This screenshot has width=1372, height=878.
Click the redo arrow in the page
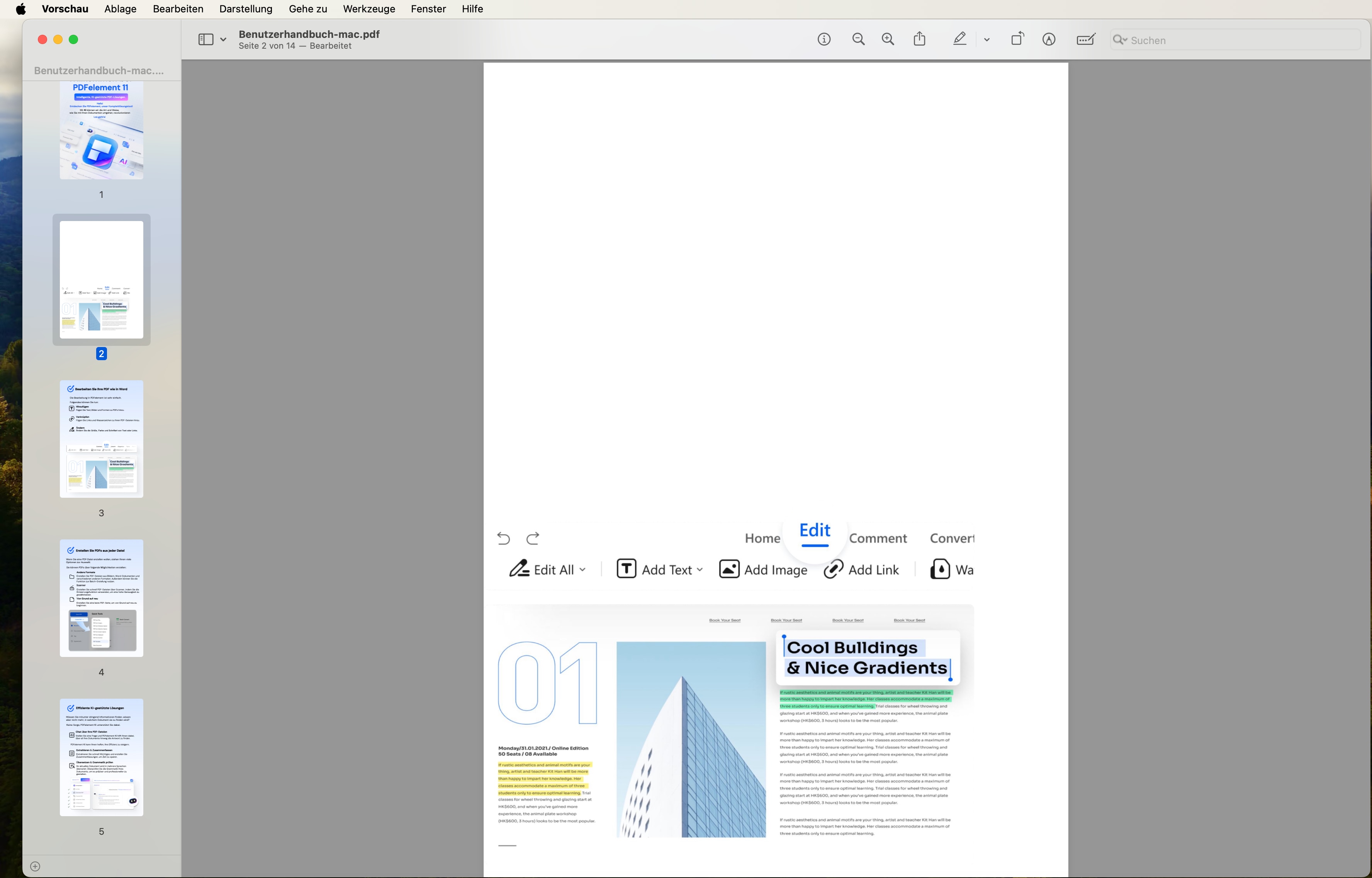pos(533,538)
